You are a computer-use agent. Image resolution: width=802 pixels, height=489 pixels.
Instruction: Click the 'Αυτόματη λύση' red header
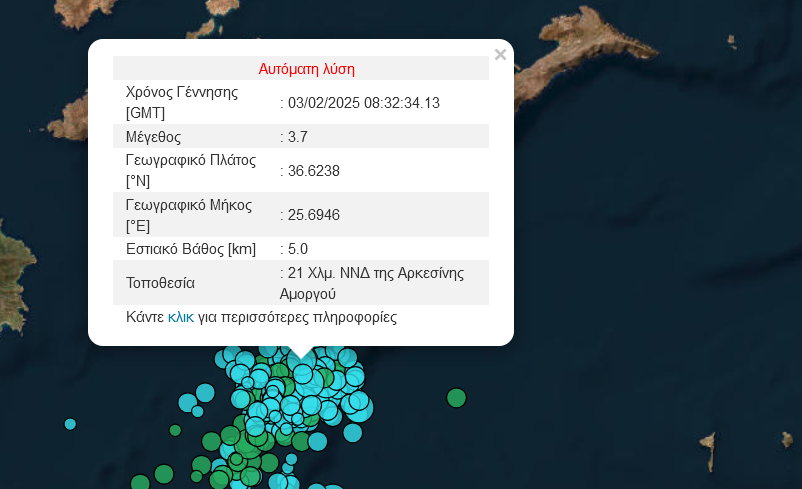(x=306, y=69)
